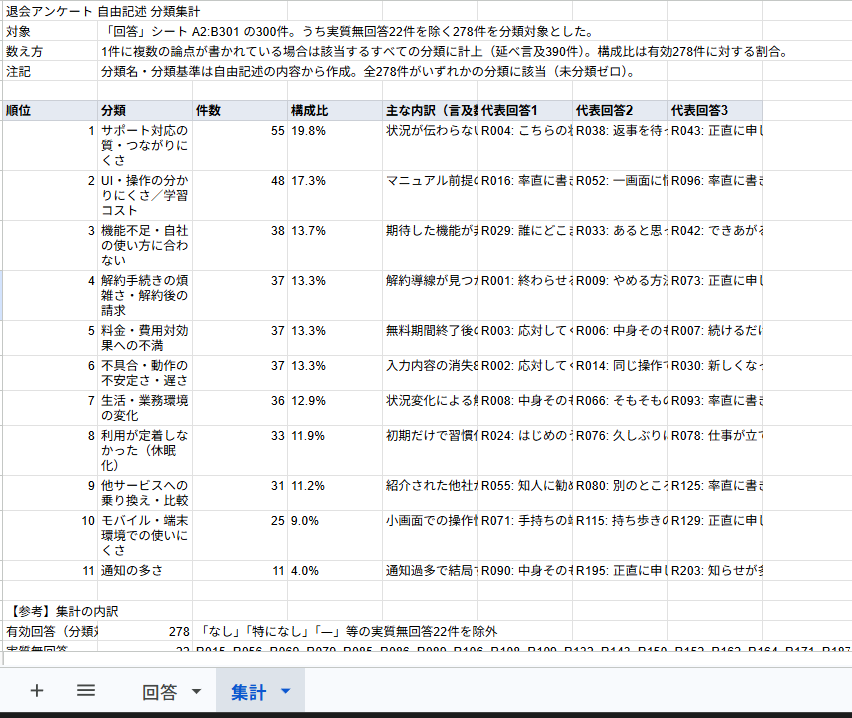Open the all sheets list icon
This screenshot has height=718, width=852.
86,691
